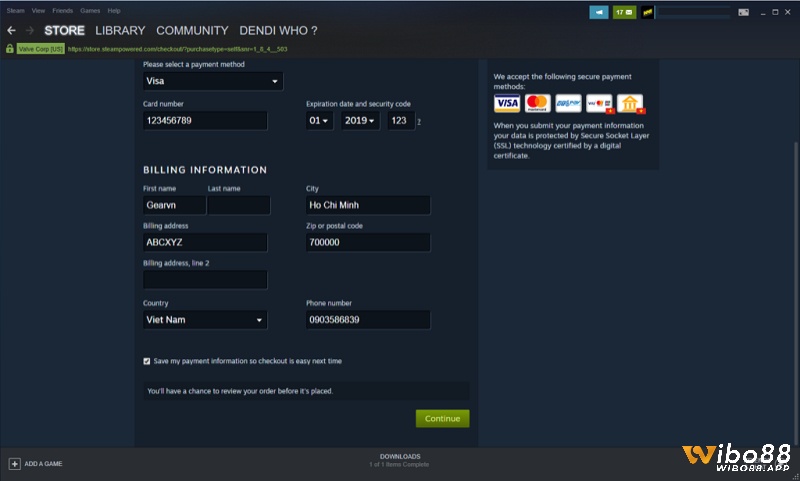Viewport: 800px width, 481px height.
Task: Click the window resize grip in corner
Action: (796, 477)
